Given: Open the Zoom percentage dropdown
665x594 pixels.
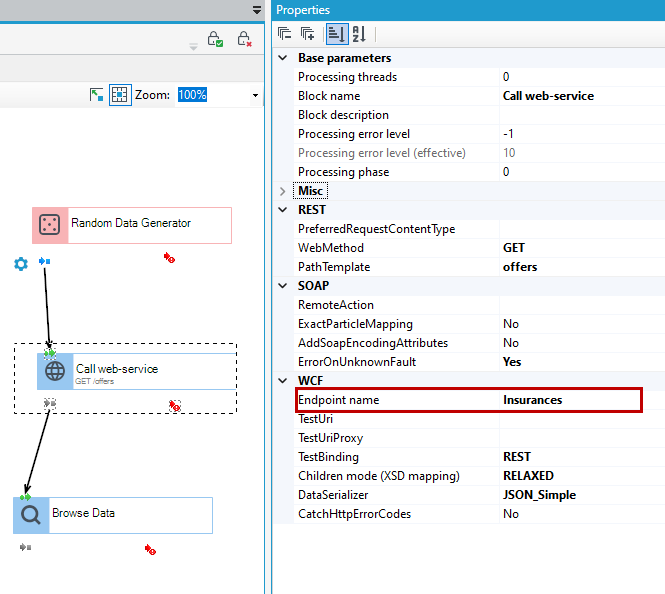Looking at the screenshot, I should (255, 95).
